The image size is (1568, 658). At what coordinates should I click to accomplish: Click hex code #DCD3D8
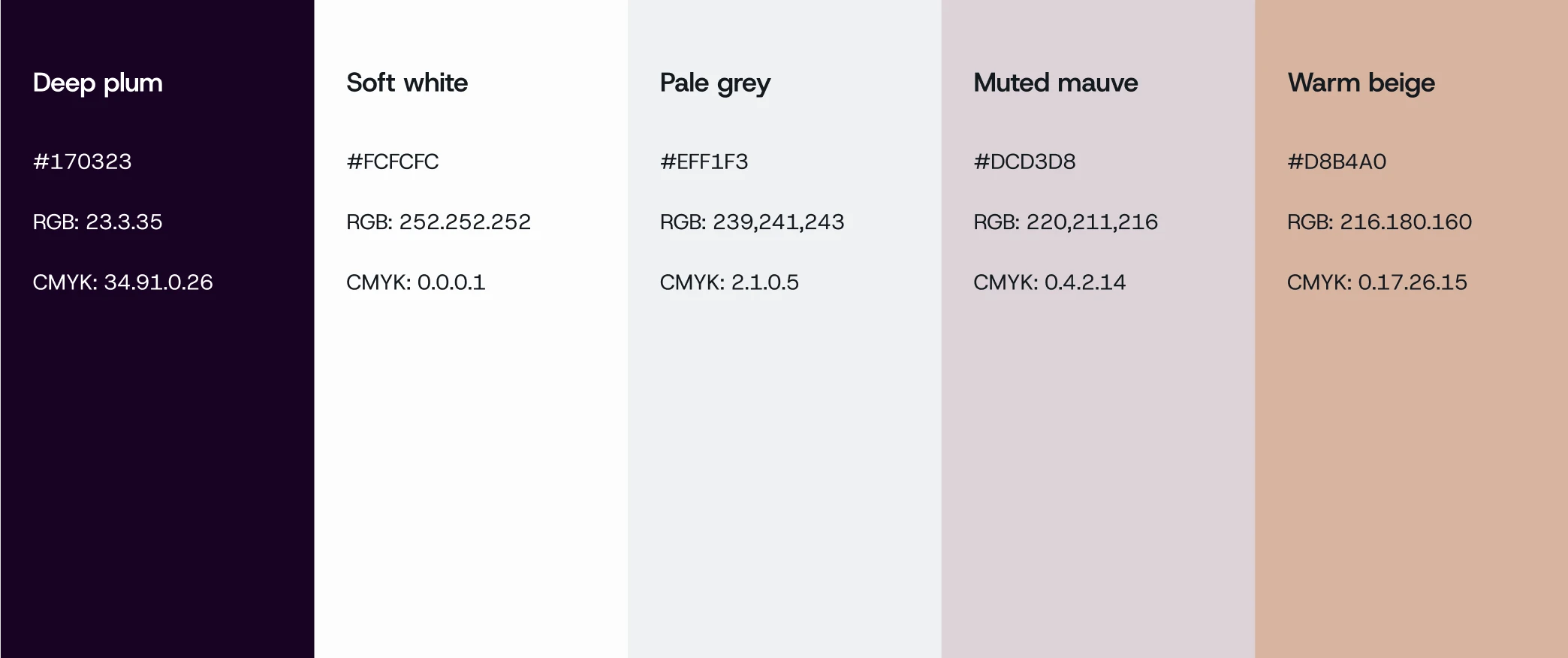1024,161
